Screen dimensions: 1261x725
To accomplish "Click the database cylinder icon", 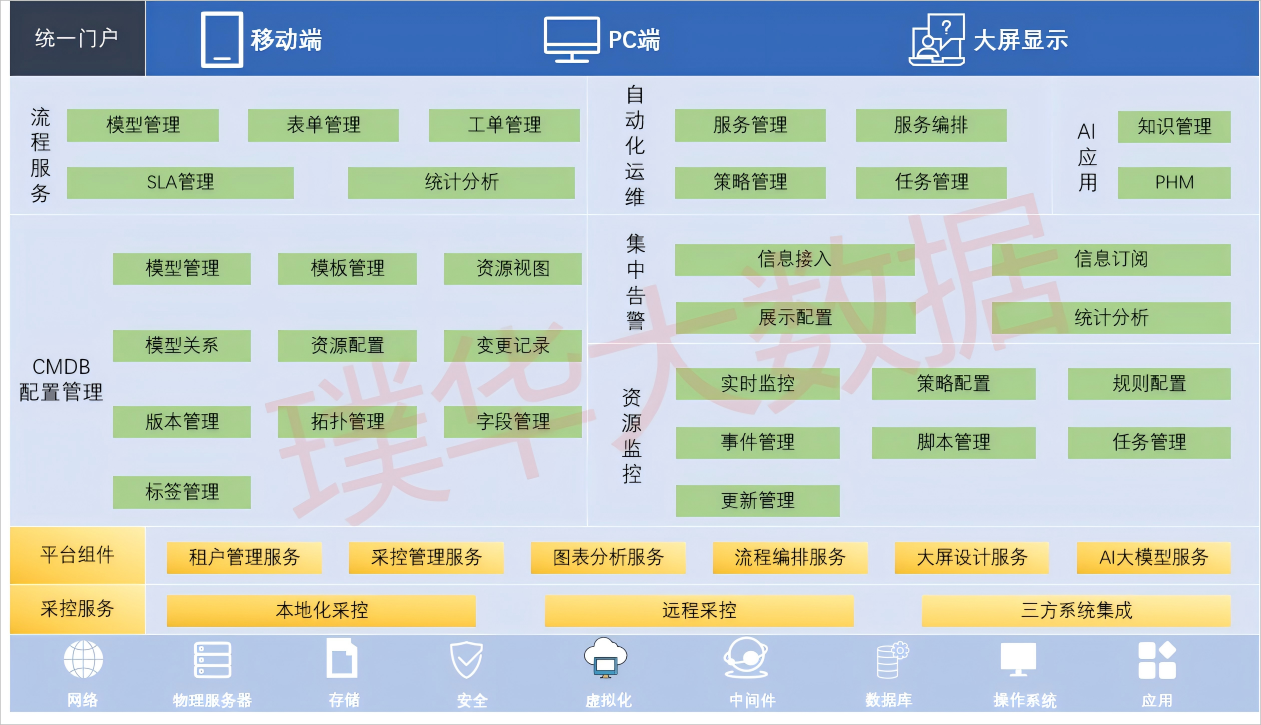I will pyautogui.click(x=890, y=660).
